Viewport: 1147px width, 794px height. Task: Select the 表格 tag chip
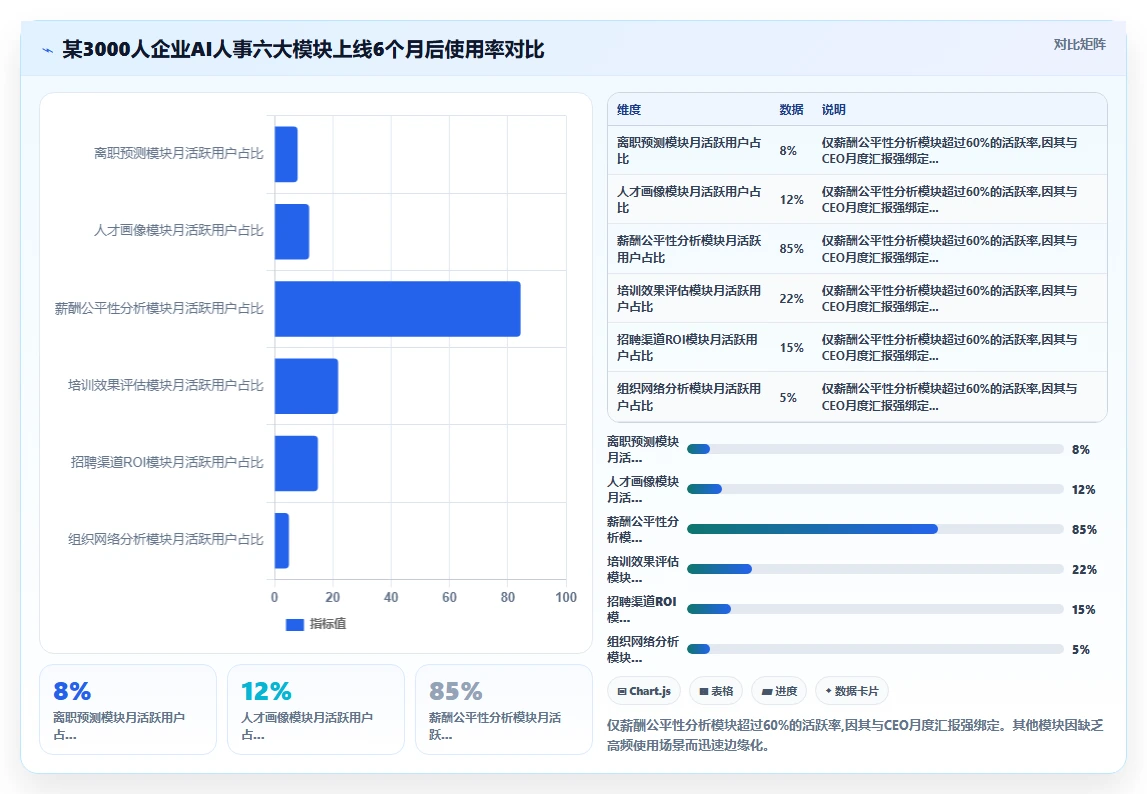[716, 691]
